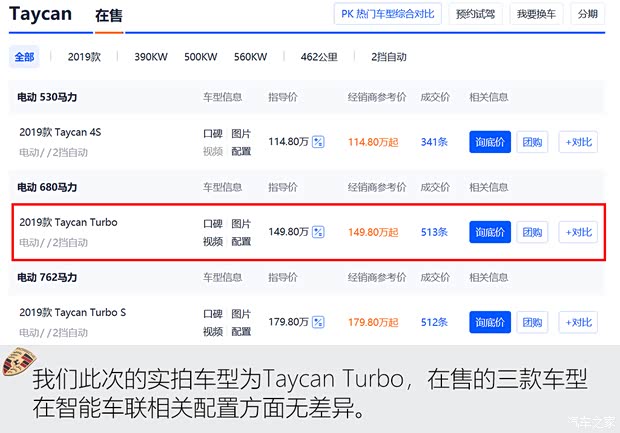Open the 513条 transaction price link
Viewport: 620px width, 433px height.
434,232
